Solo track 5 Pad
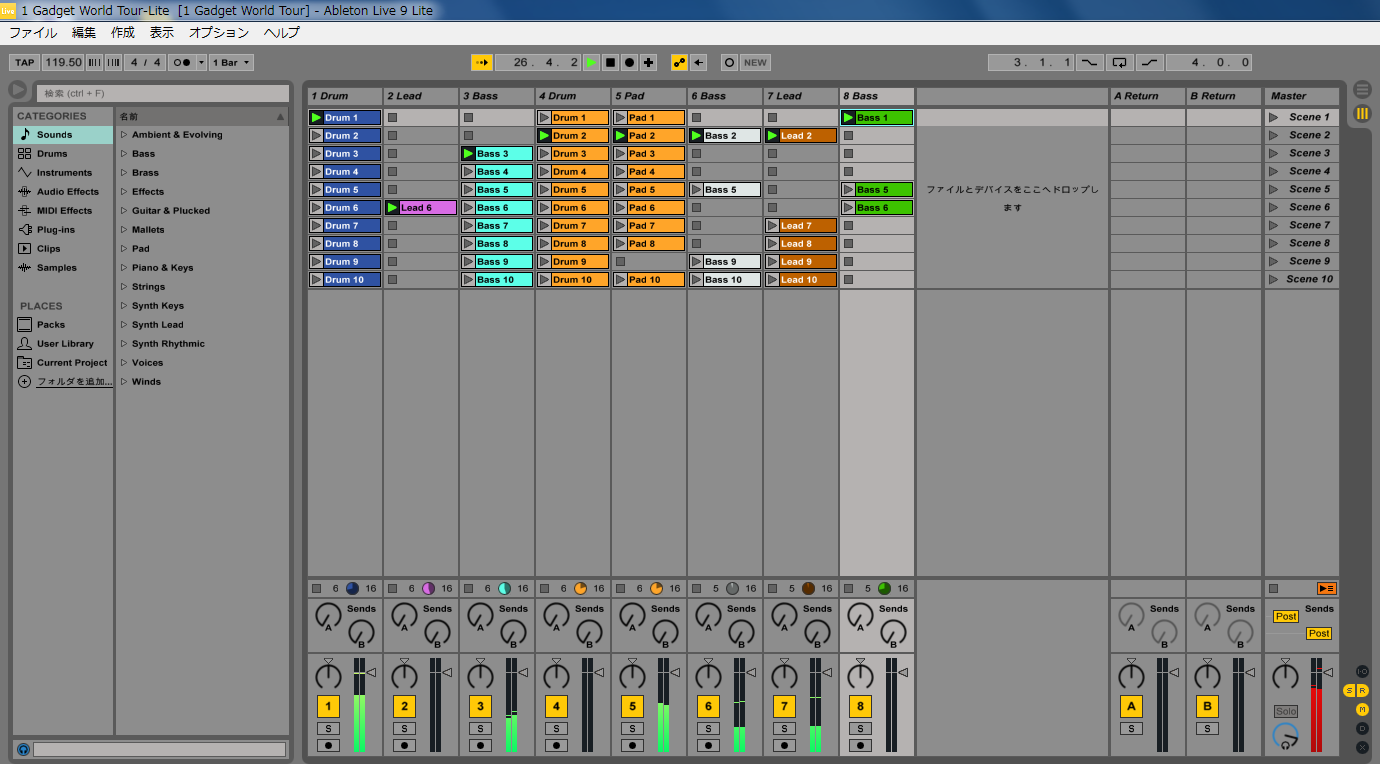Image resolution: width=1380 pixels, height=764 pixels. point(632,729)
